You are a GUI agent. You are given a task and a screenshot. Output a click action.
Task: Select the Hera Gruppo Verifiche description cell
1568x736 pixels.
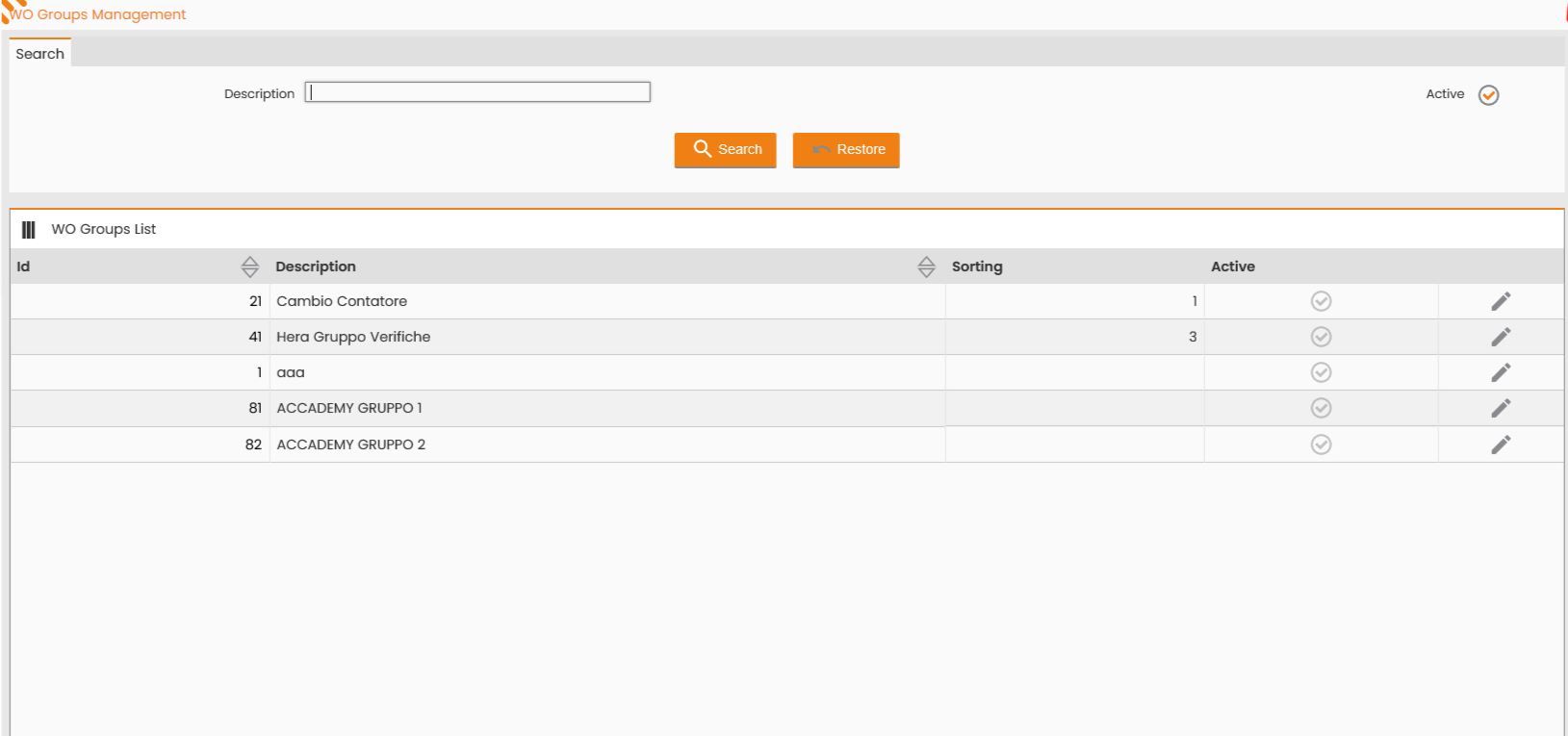click(x=607, y=337)
